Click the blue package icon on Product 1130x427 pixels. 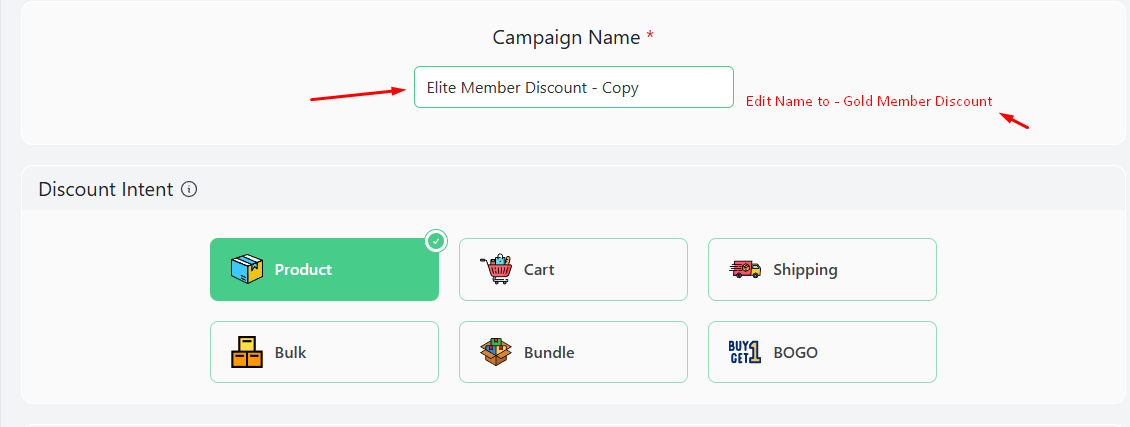[x=246, y=269]
